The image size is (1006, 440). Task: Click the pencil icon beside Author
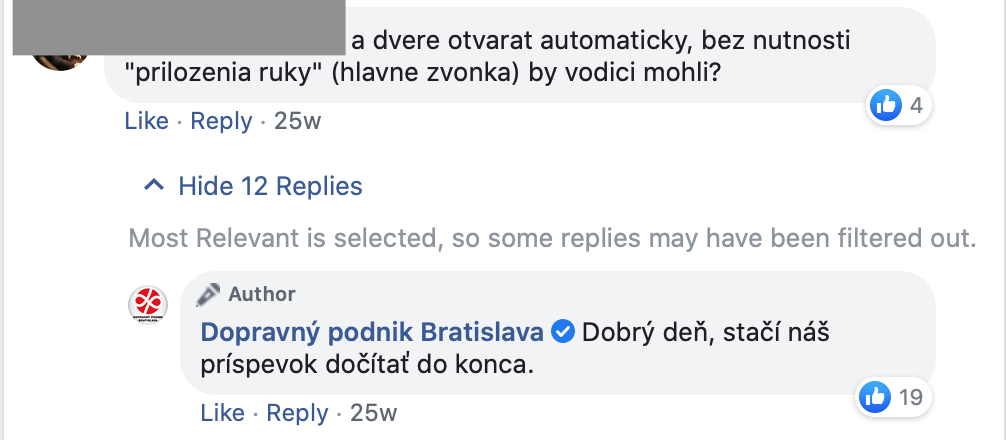208,295
